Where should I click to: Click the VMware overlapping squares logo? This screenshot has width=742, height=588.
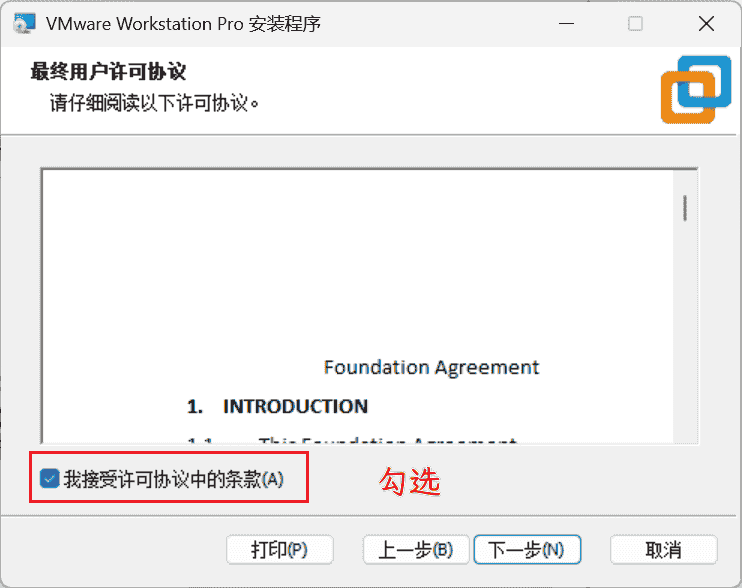coord(696,89)
